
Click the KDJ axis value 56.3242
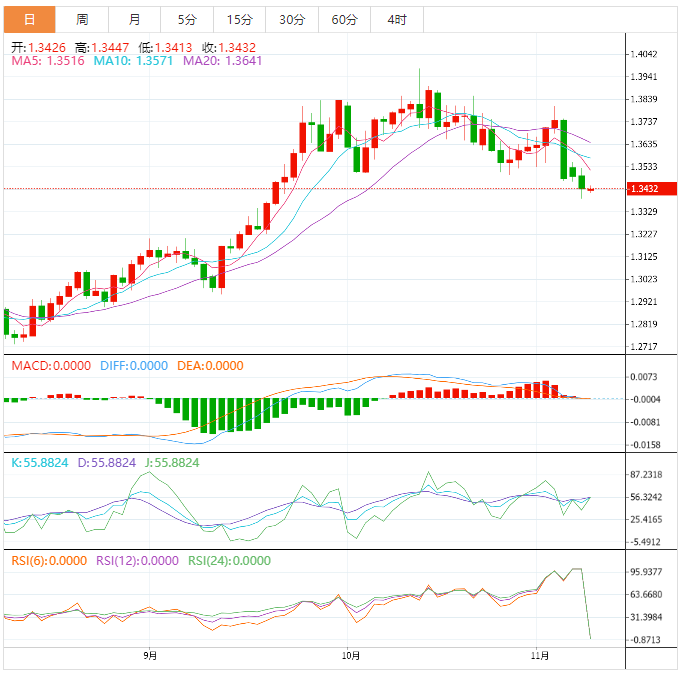(646, 497)
